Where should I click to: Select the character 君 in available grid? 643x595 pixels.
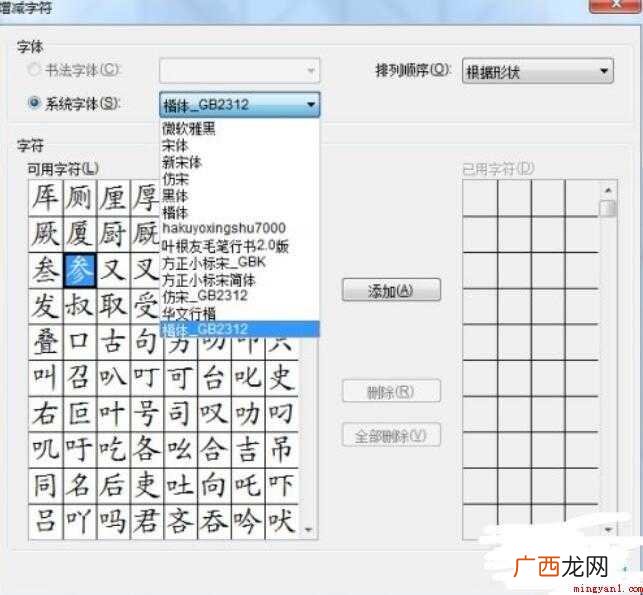click(147, 522)
